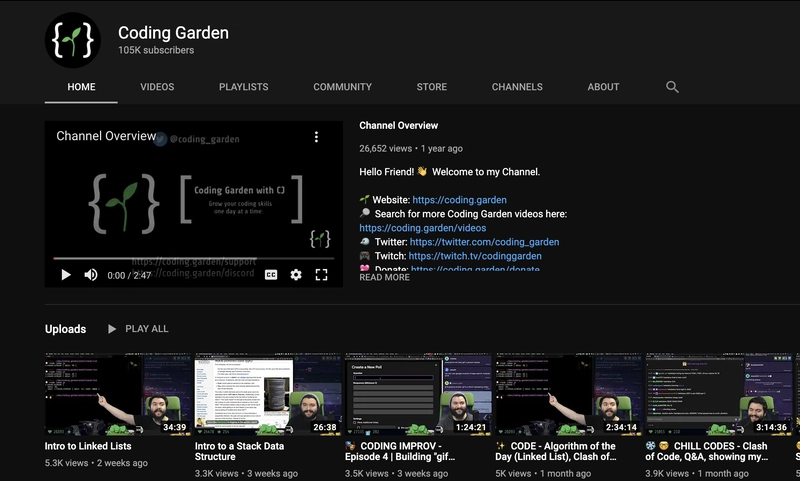This screenshot has width=800, height=481.
Task: Mute the video with the speaker icon
Action: pyautogui.click(x=91, y=275)
